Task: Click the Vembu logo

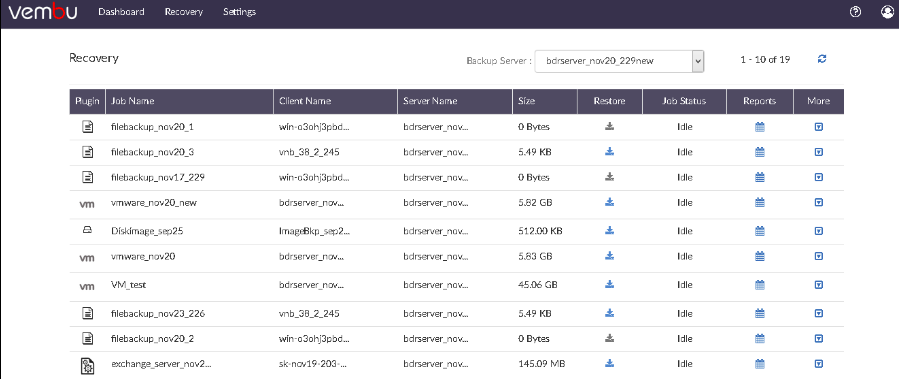Action: pyautogui.click(x=42, y=13)
